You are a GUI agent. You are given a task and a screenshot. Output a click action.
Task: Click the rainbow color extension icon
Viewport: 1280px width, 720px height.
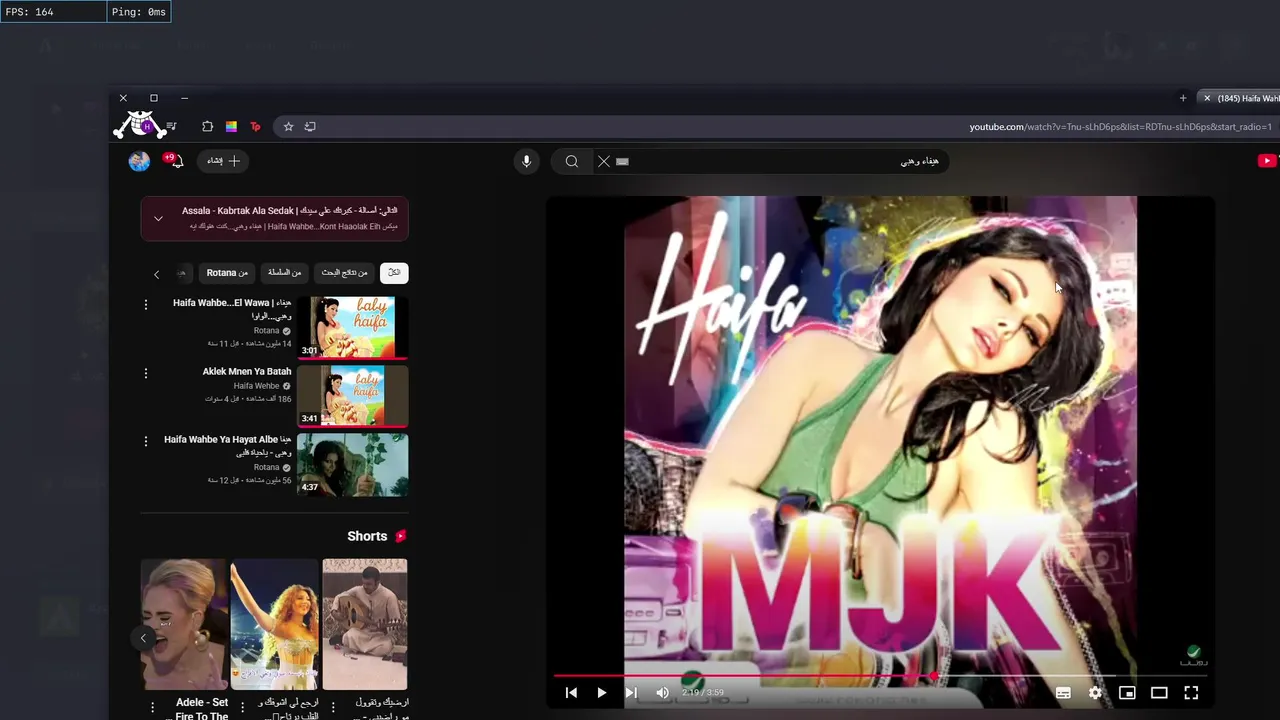231,127
